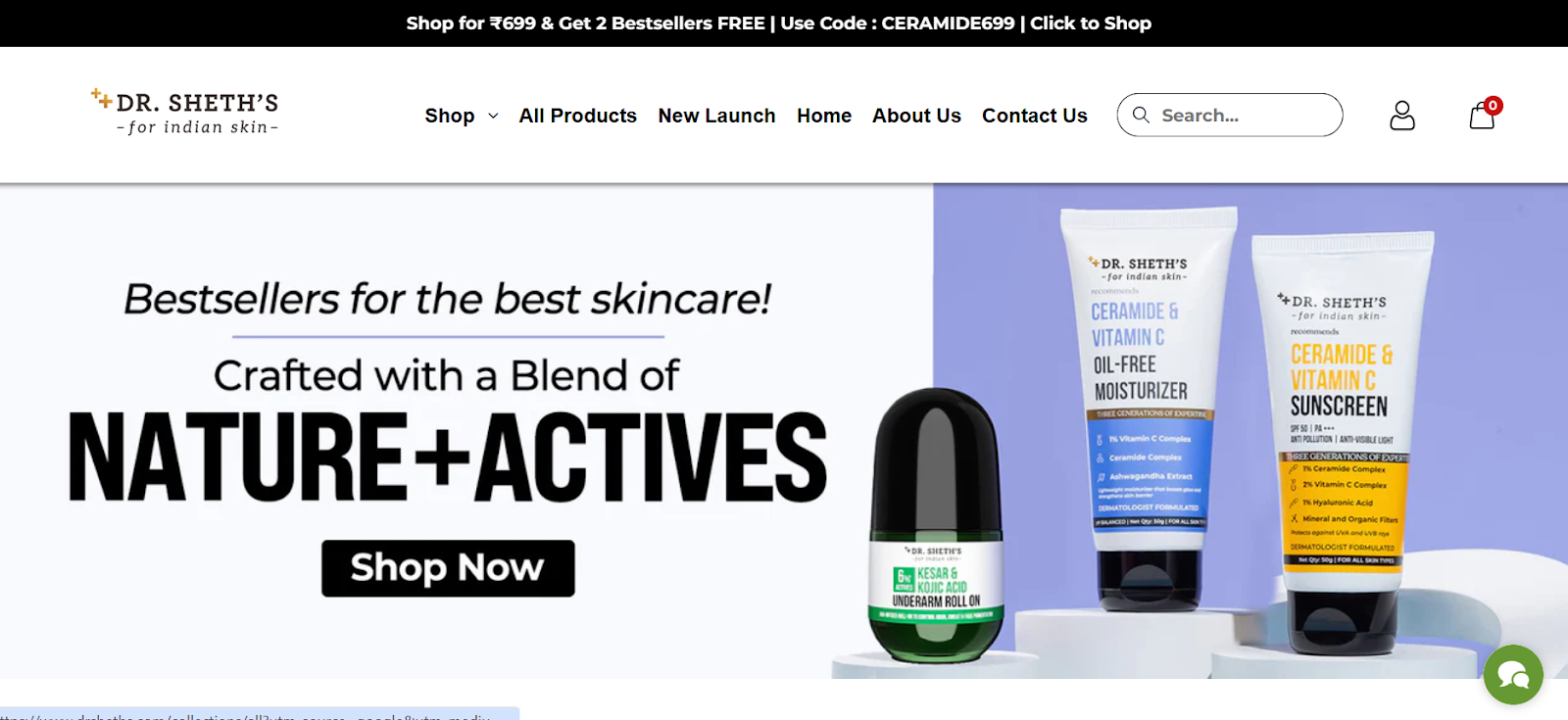Click the CERAMIDE699 promo announcement bar

[779, 23]
